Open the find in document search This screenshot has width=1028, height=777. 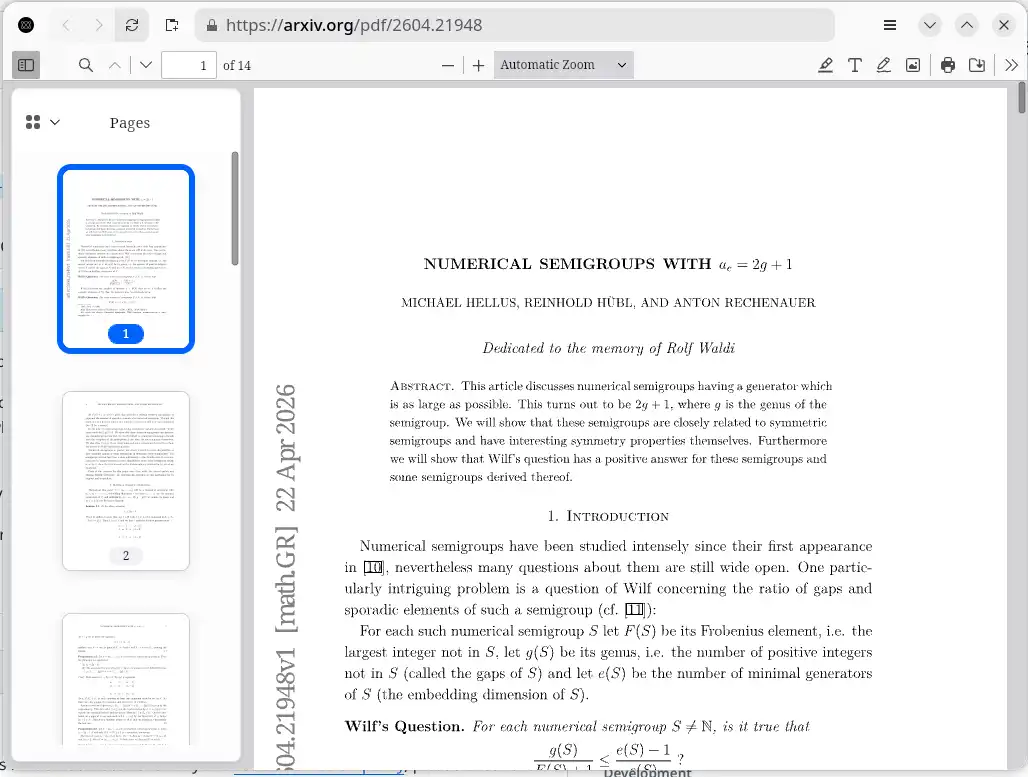tap(85, 65)
